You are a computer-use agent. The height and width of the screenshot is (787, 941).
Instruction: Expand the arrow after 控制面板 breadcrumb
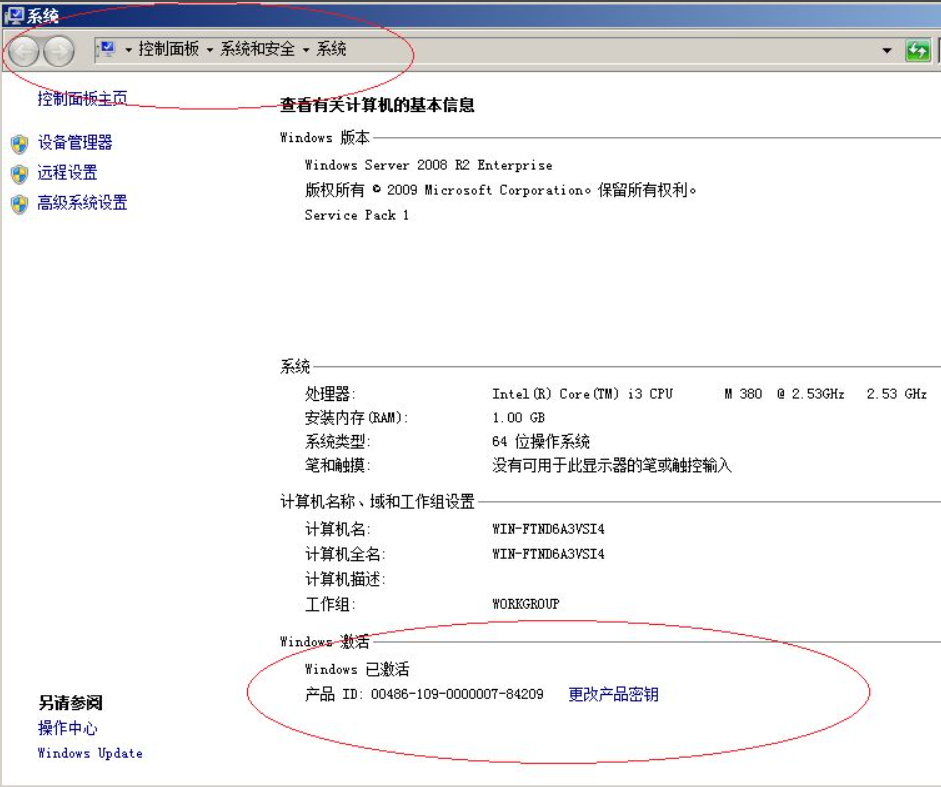(210, 50)
